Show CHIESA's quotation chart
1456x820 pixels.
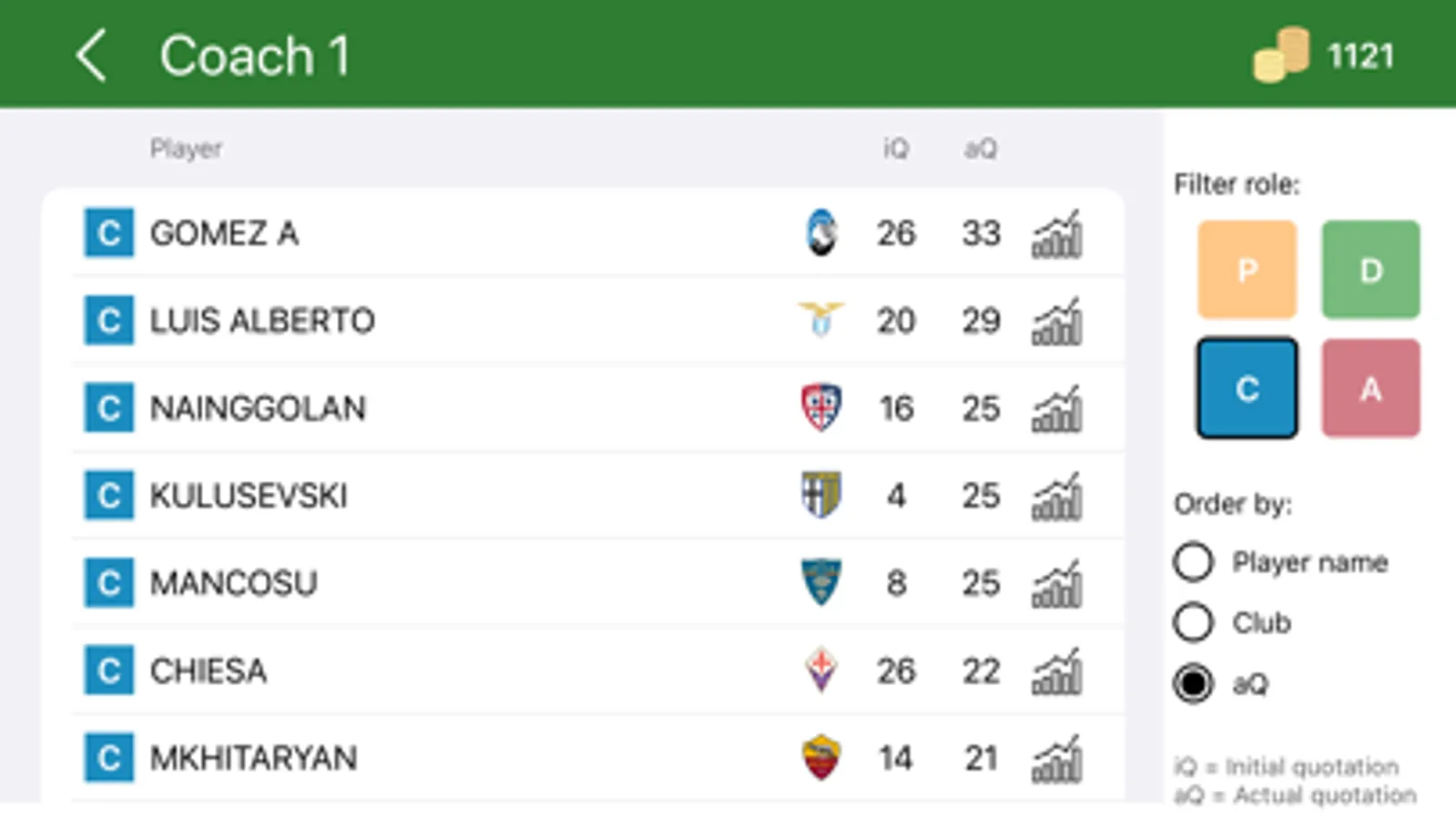(1056, 671)
